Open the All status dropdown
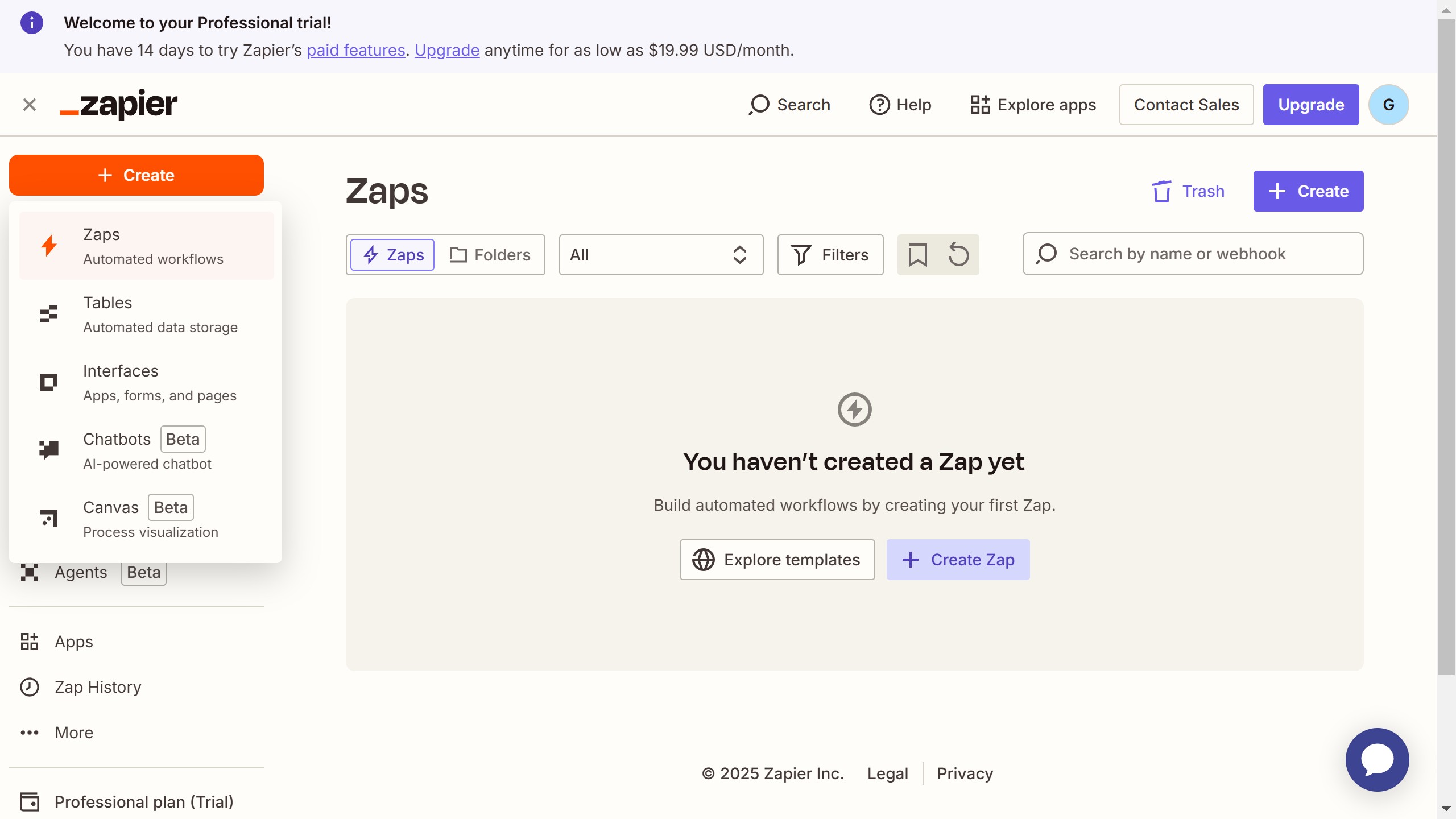 660,255
